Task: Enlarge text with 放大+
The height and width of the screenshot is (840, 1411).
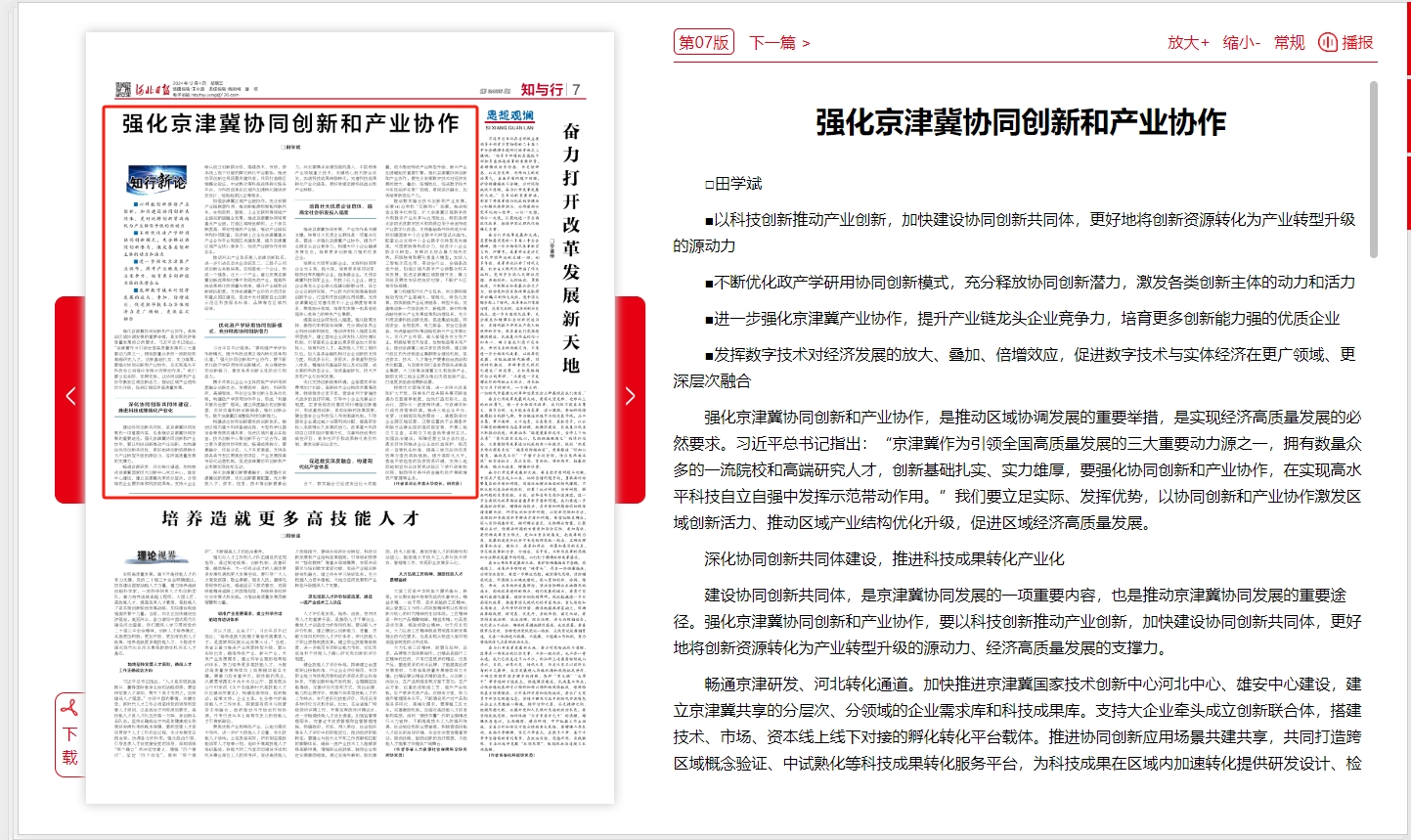Action: coord(1187,42)
